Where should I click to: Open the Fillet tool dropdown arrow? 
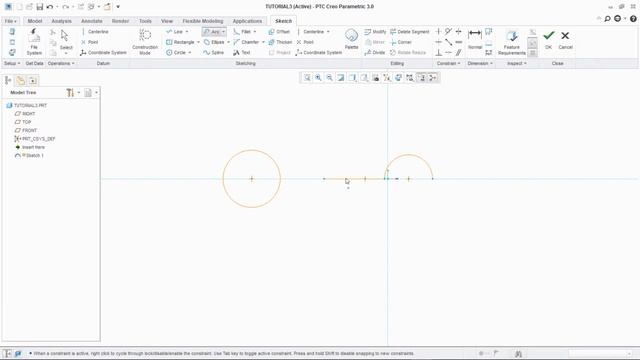[x=255, y=31]
